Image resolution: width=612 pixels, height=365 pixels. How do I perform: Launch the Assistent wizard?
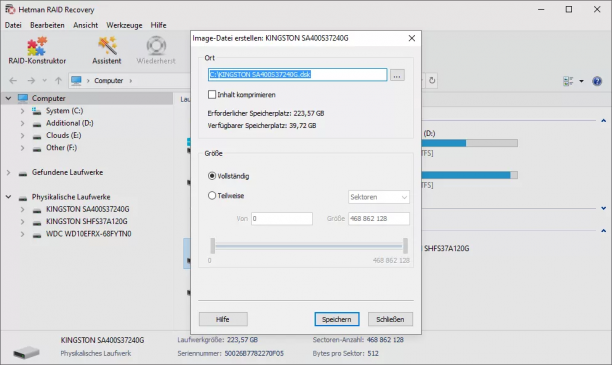107,51
